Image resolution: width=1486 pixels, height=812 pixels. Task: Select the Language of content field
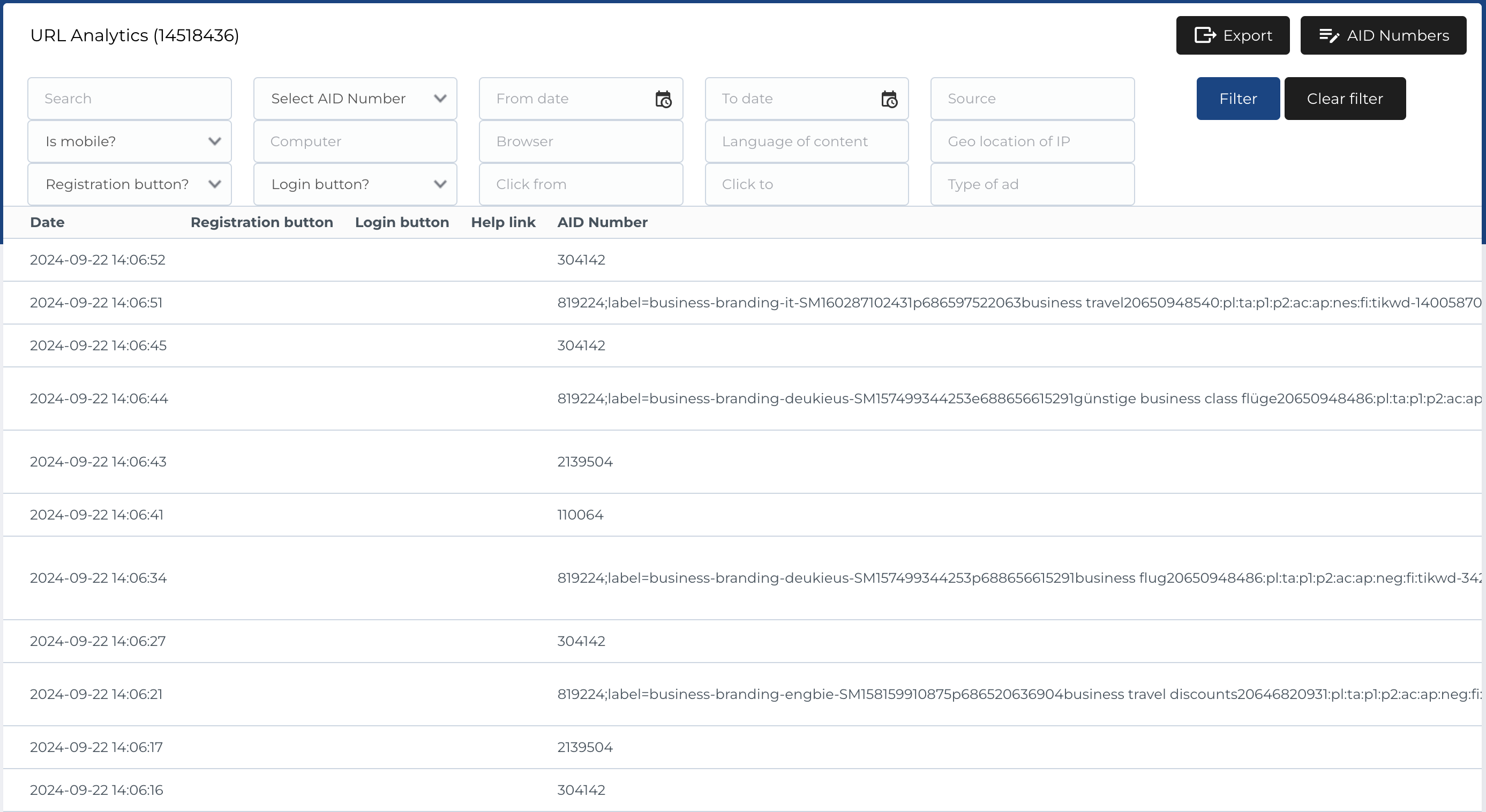pyautogui.click(x=806, y=141)
